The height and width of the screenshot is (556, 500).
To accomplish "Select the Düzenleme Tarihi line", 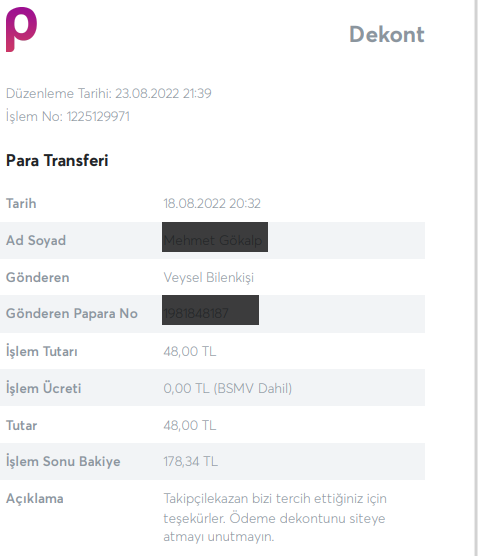I will pos(109,93).
